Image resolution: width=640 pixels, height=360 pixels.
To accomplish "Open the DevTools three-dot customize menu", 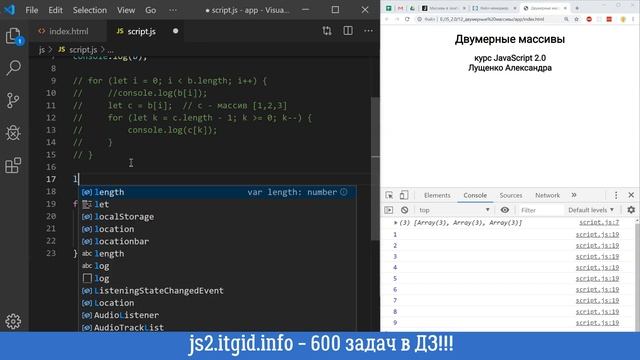I will 616,195.
